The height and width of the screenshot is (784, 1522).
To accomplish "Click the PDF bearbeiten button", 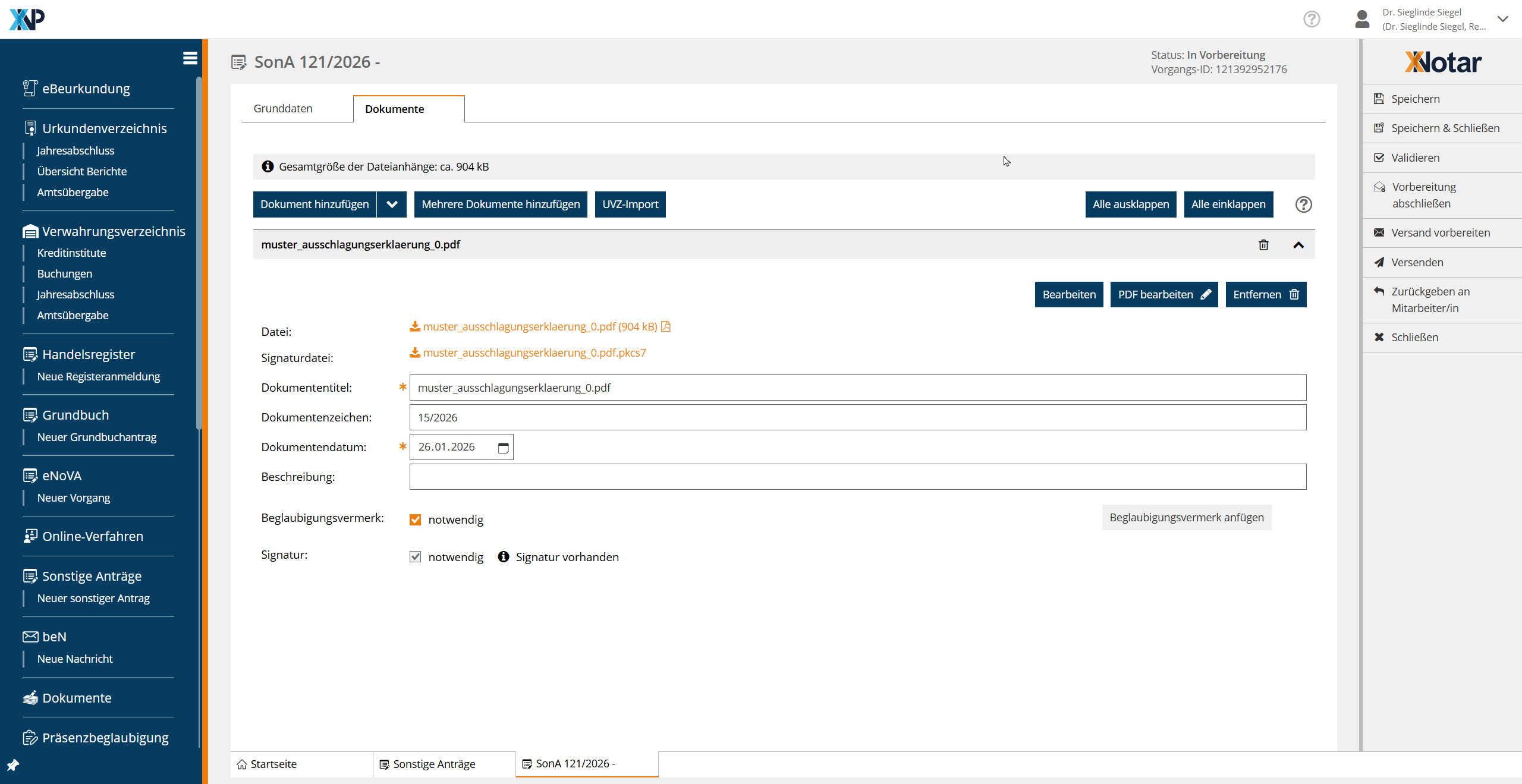I will pyautogui.click(x=1163, y=295).
